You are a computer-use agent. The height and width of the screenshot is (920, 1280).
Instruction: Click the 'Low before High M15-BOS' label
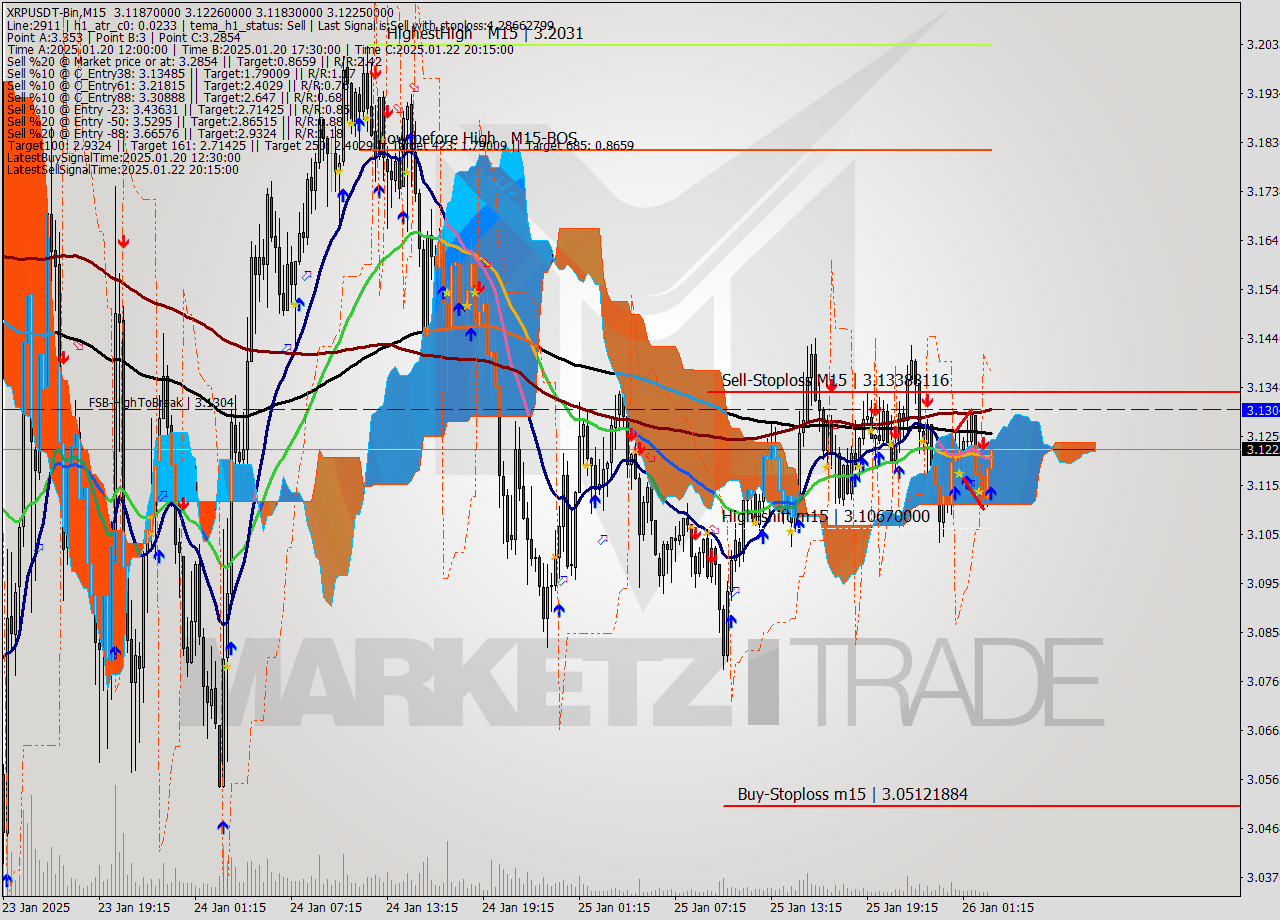[x=476, y=139]
